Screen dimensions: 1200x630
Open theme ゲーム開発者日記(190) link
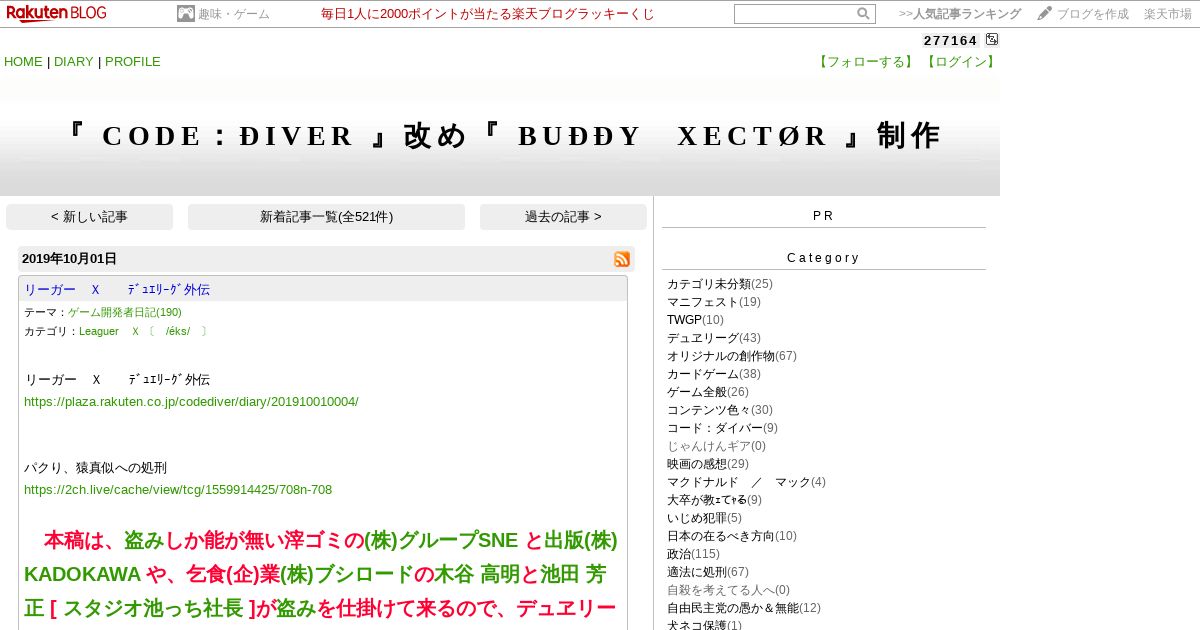(x=125, y=312)
